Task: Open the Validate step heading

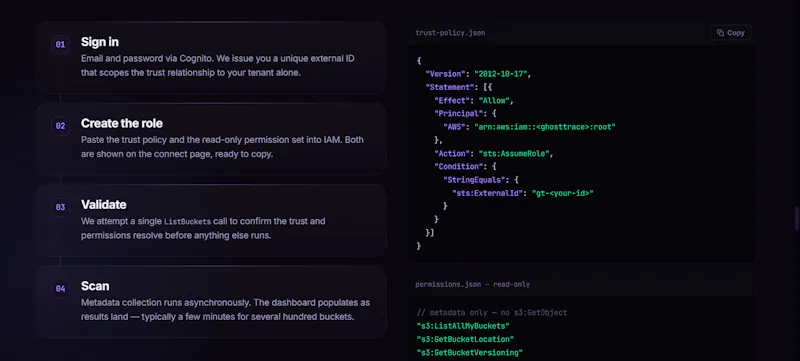Action: click(104, 204)
